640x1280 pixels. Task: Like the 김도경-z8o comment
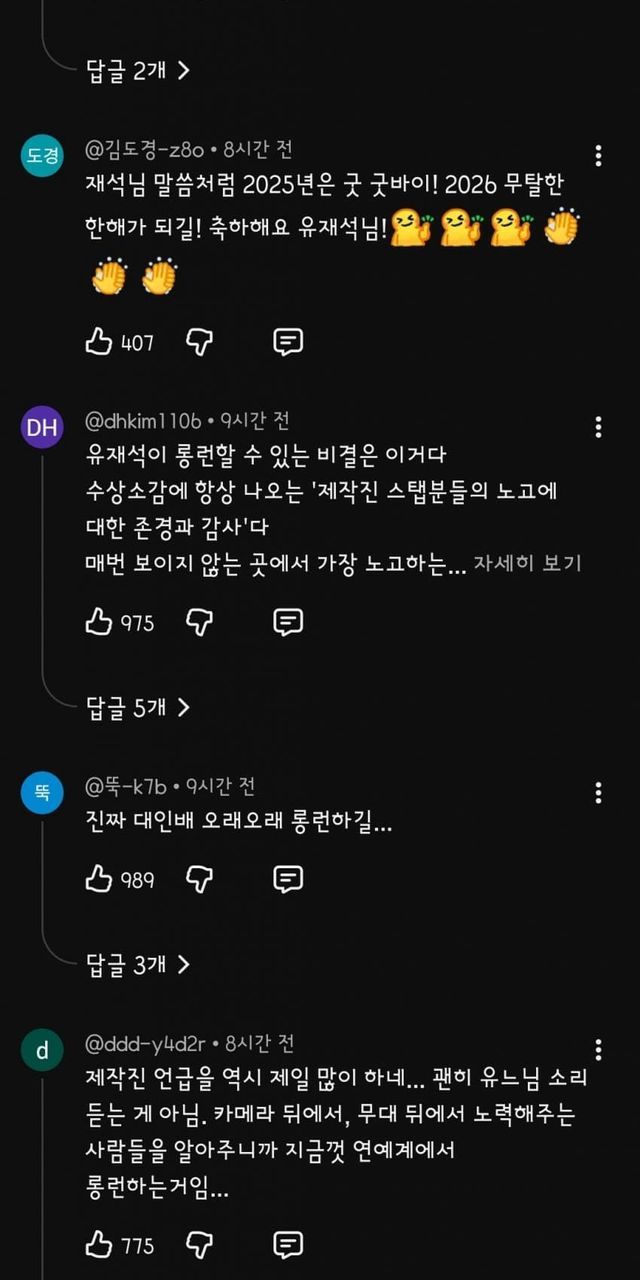click(x=99, y=343)
